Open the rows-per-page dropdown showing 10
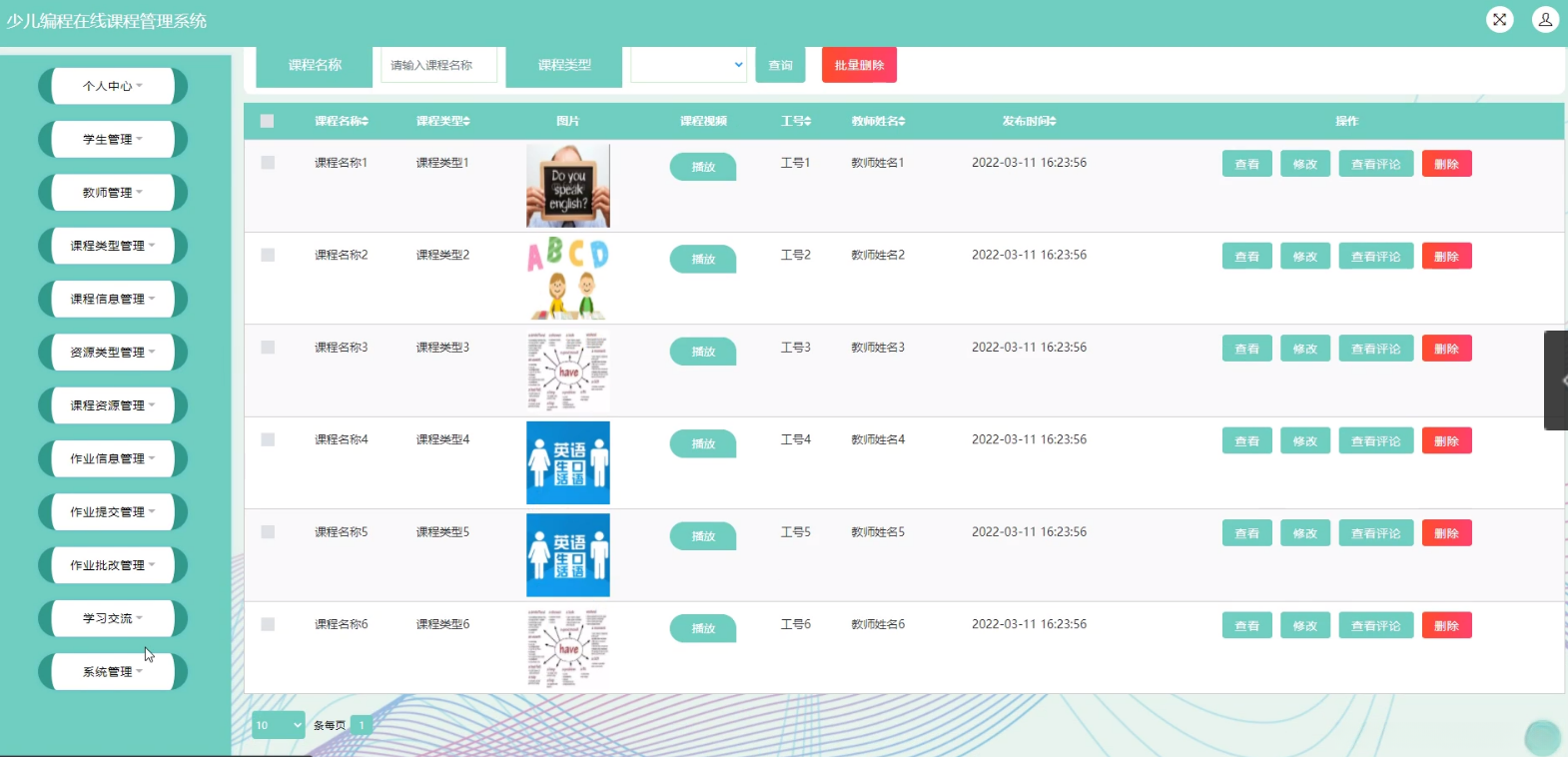1568x757 pixels. point(279,725)
